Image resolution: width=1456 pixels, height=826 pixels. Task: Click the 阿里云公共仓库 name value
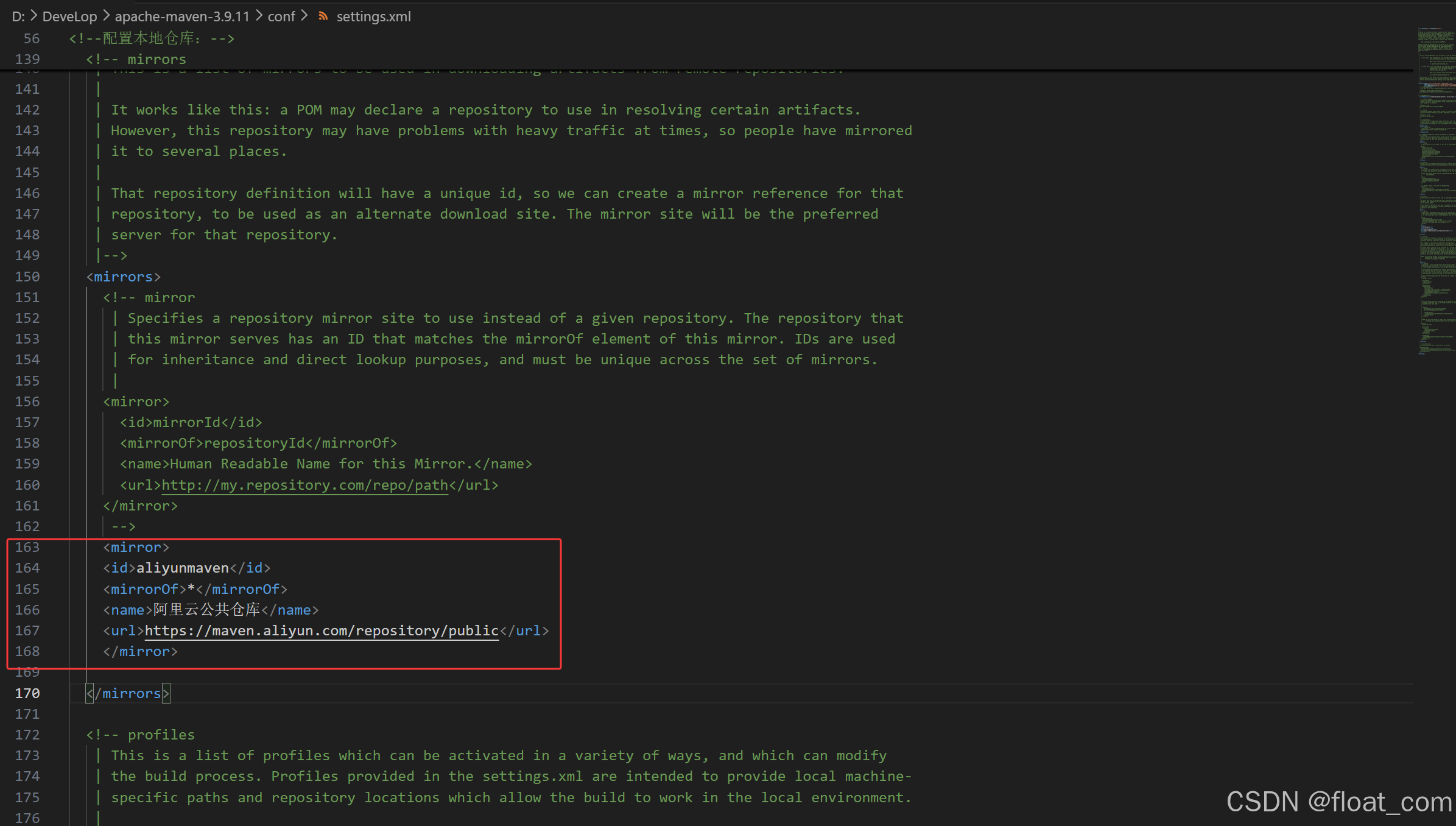coord(206,610)
